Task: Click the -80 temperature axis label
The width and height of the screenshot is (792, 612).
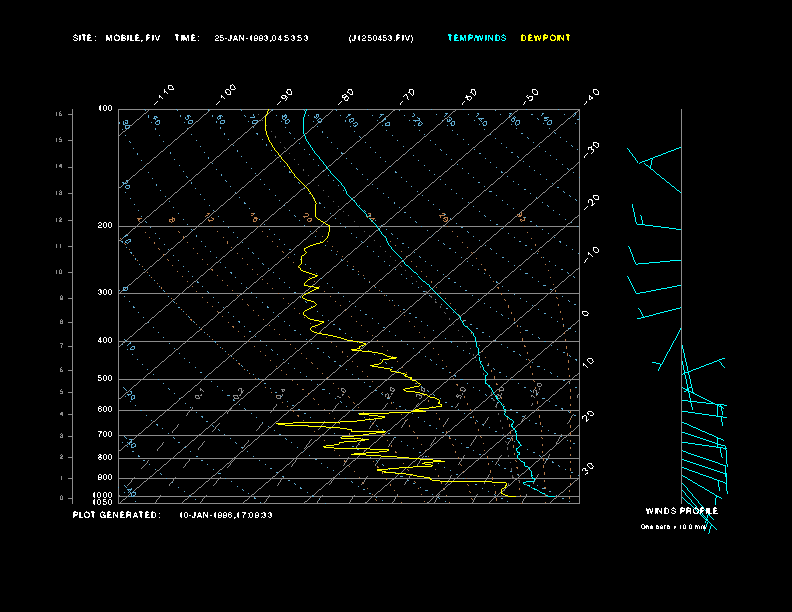Action: [346, 96]
